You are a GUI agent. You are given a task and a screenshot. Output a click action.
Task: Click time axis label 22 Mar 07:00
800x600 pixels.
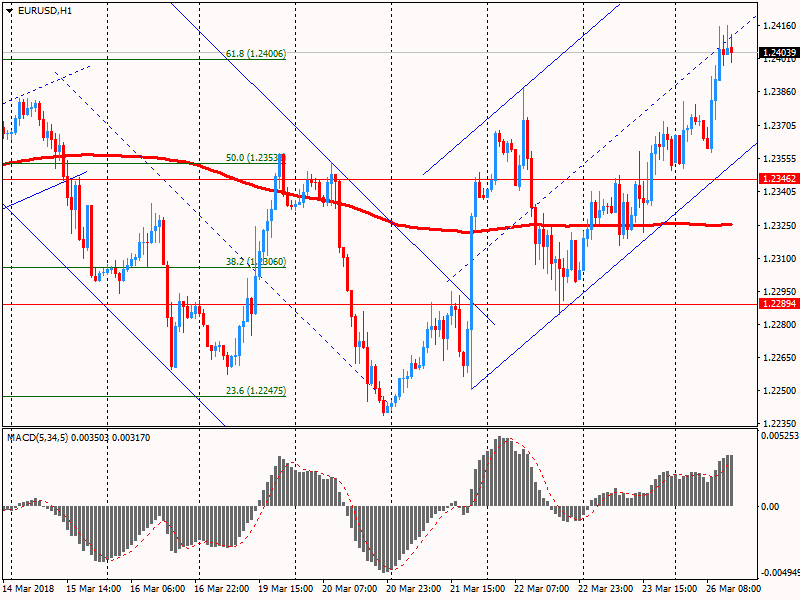pos(542,588)
